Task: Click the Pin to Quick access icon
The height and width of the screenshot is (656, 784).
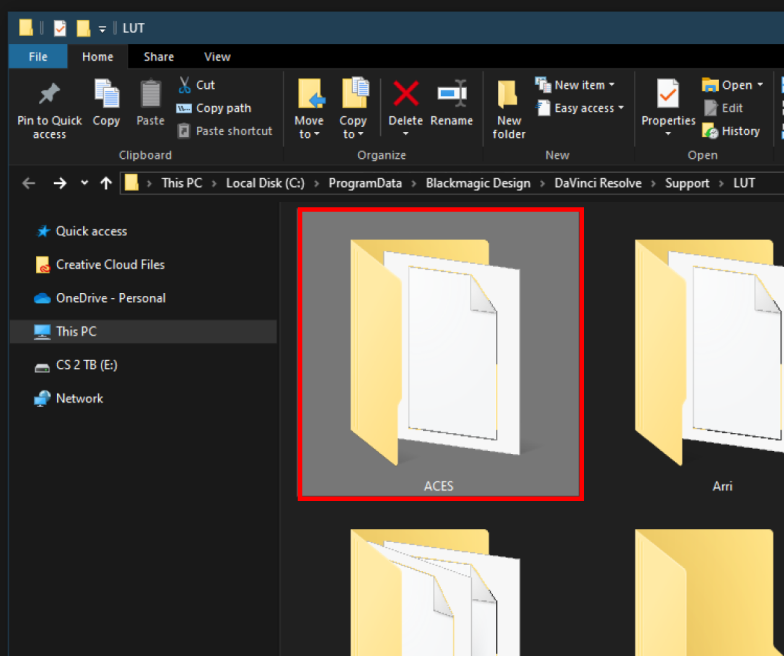Action: pyautogui.click(x=49, y=95)
